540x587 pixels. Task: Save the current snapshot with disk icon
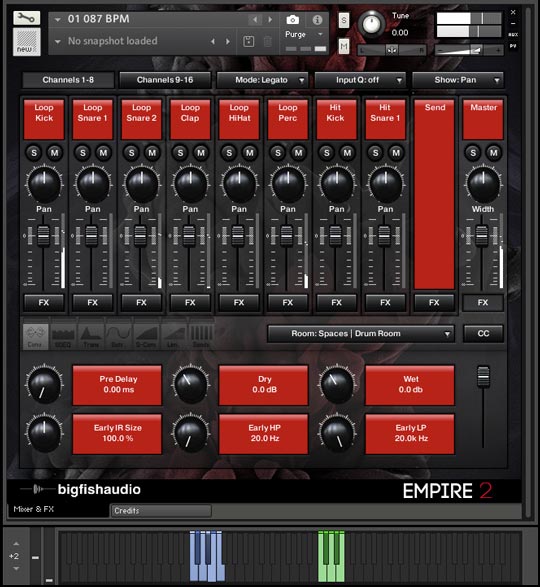click(x=249, y=41)
